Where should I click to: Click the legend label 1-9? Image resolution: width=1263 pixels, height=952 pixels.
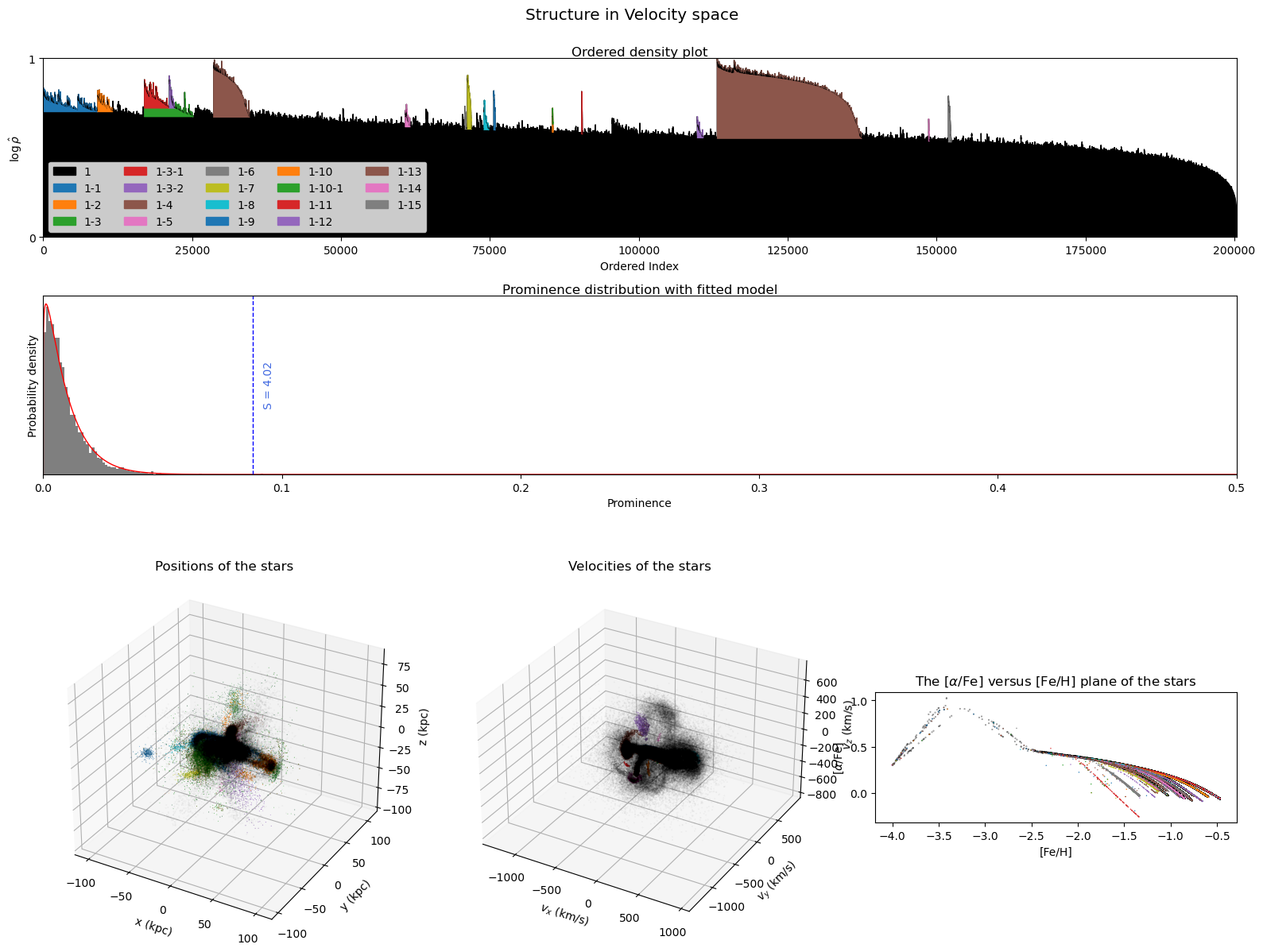tap(246, 222)
